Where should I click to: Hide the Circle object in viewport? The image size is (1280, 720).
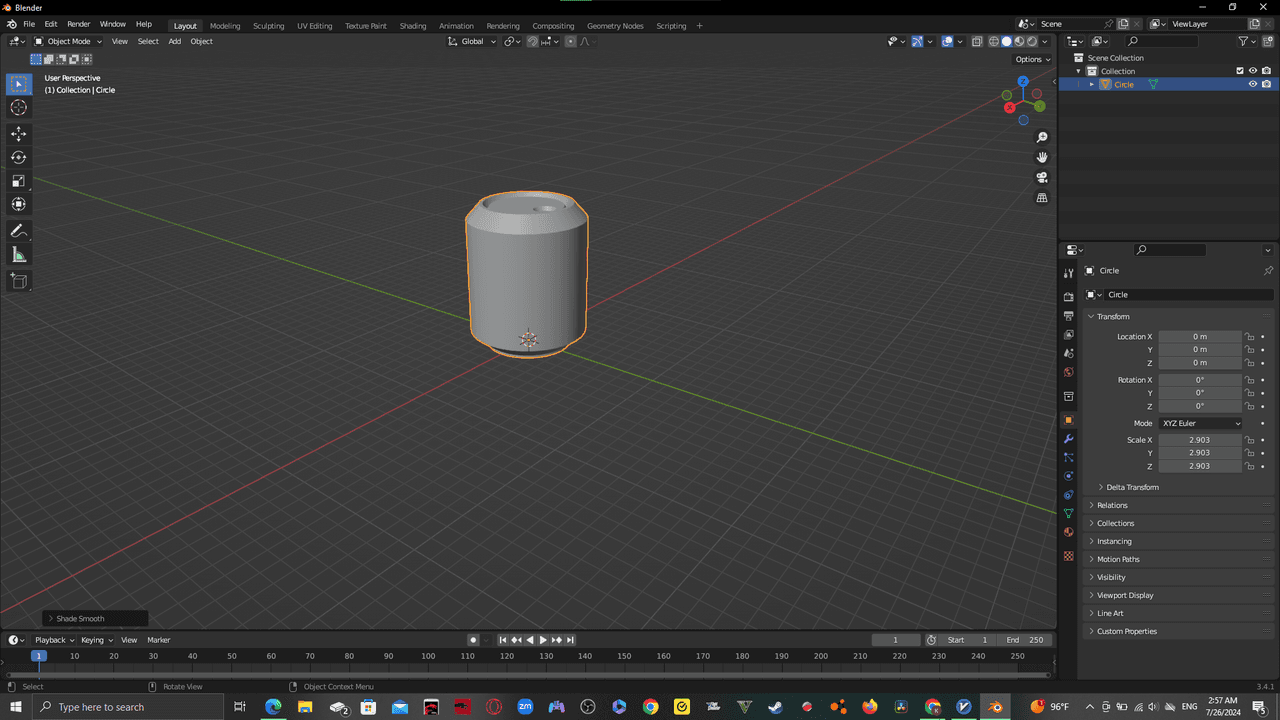tap(1252, 85)
